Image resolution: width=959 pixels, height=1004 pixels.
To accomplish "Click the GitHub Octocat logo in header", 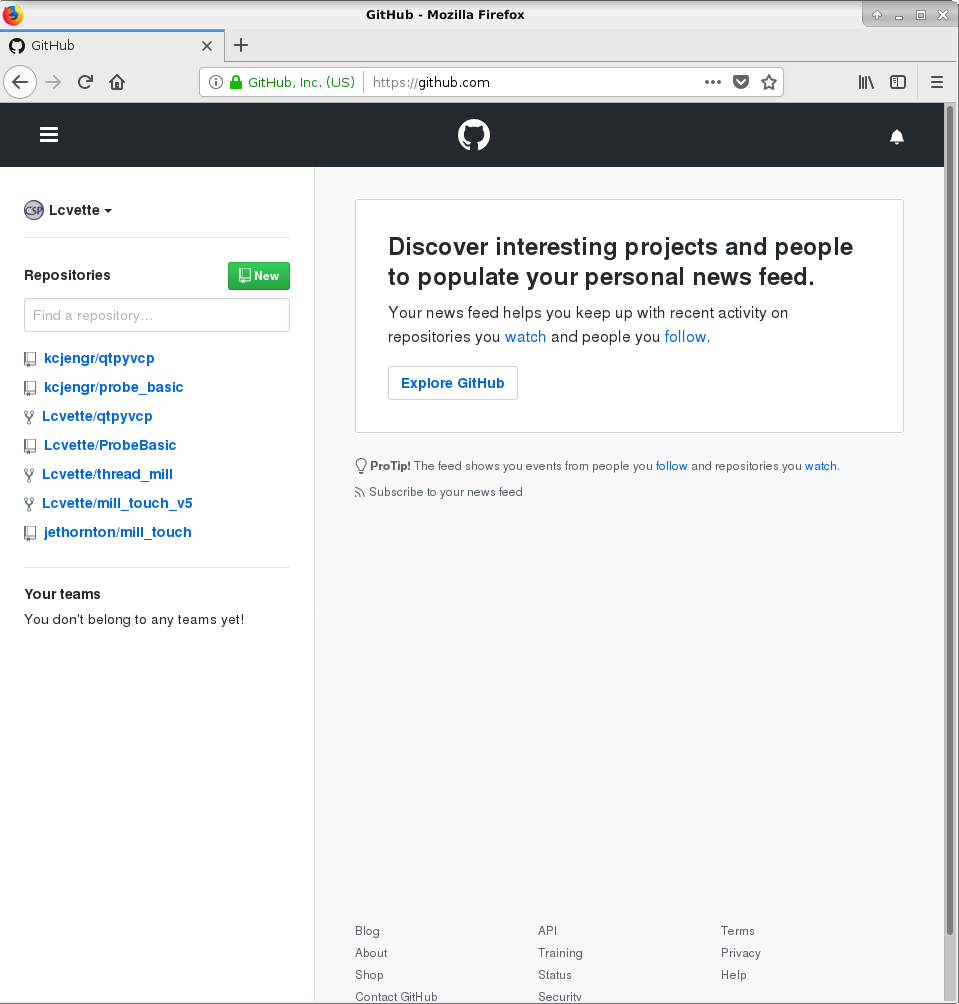I will pyautogui.click(x=474, y=134).
